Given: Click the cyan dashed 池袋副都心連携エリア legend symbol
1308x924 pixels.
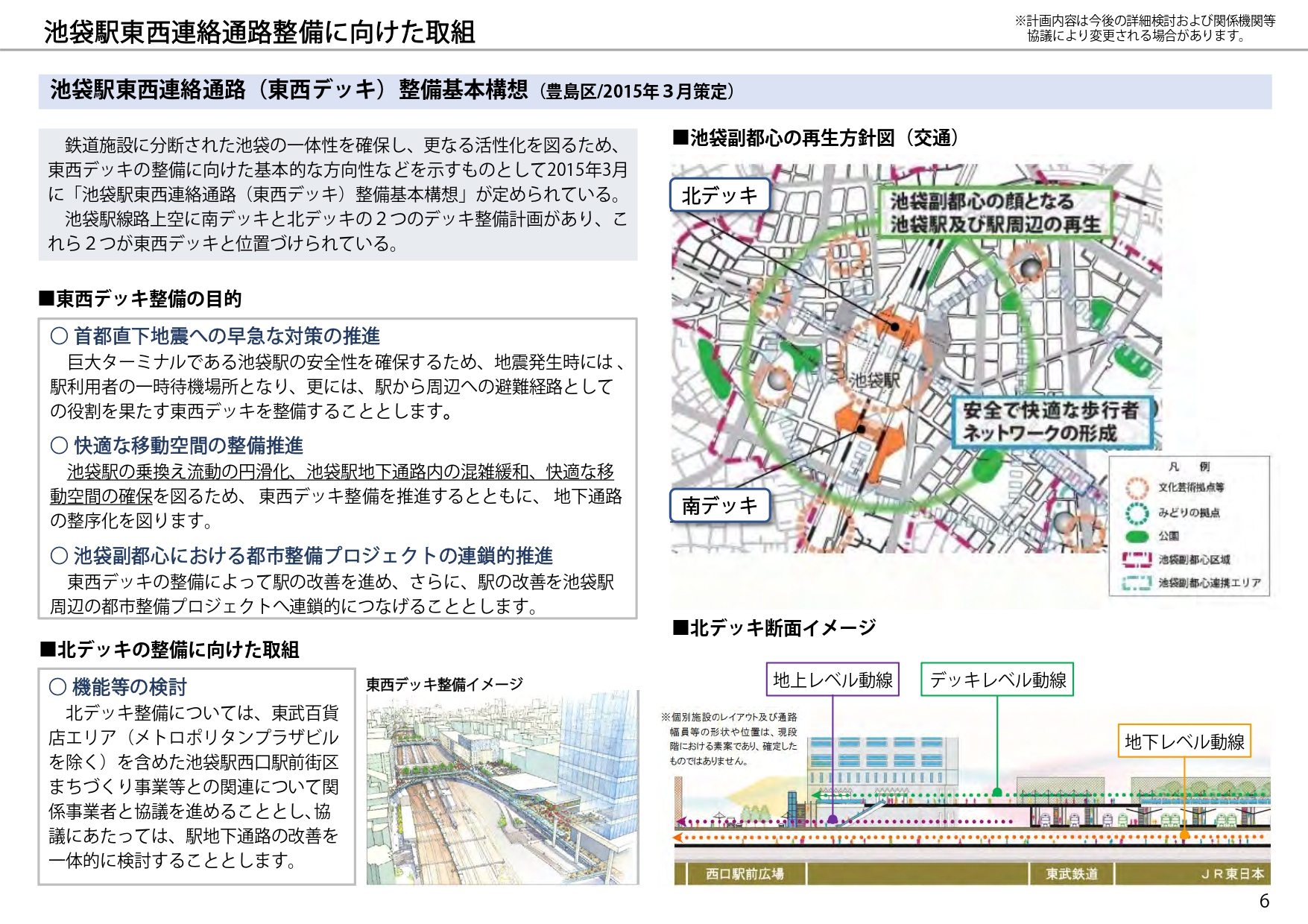Looking at the screenshot, I should pyautogui.click(x=1137, y=583).
